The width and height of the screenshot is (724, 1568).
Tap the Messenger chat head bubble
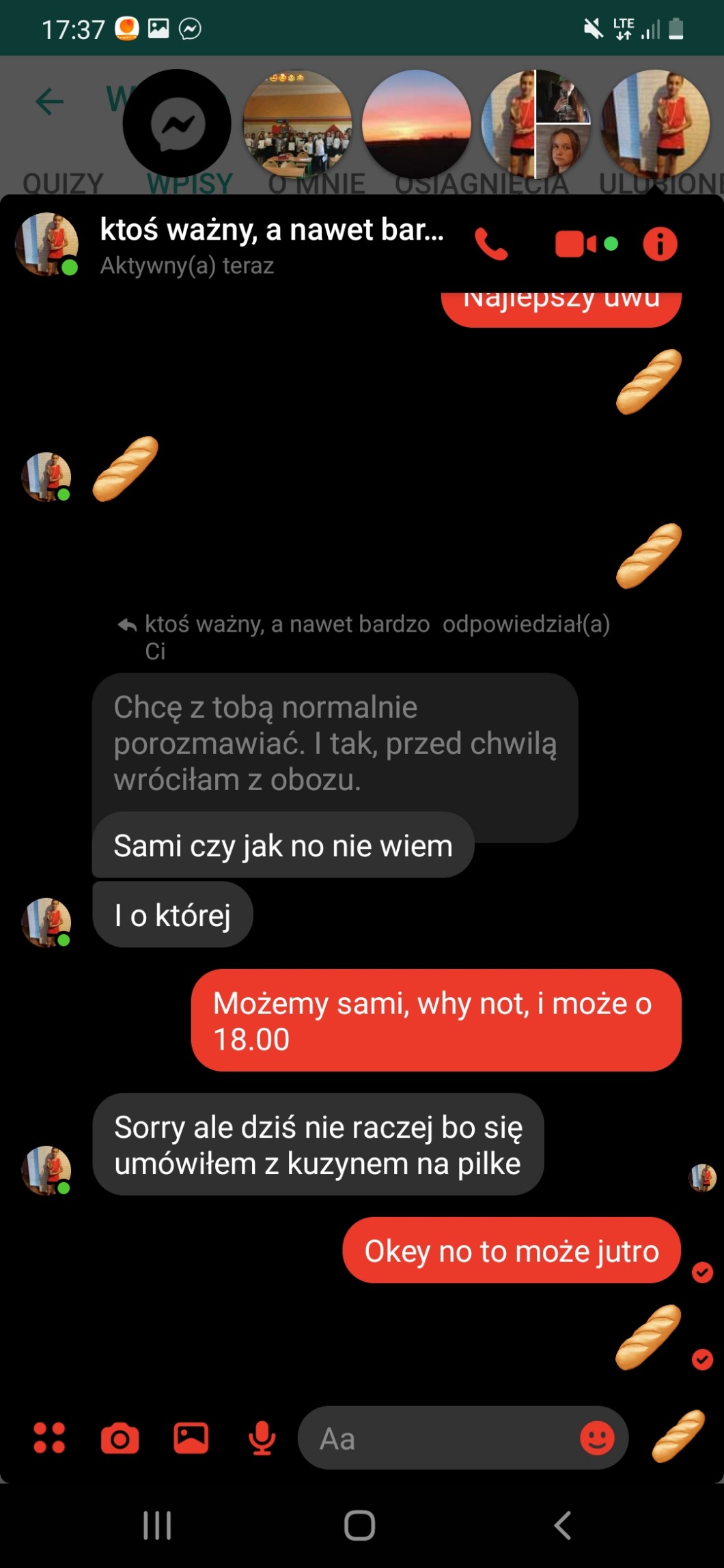pos(177,124)
